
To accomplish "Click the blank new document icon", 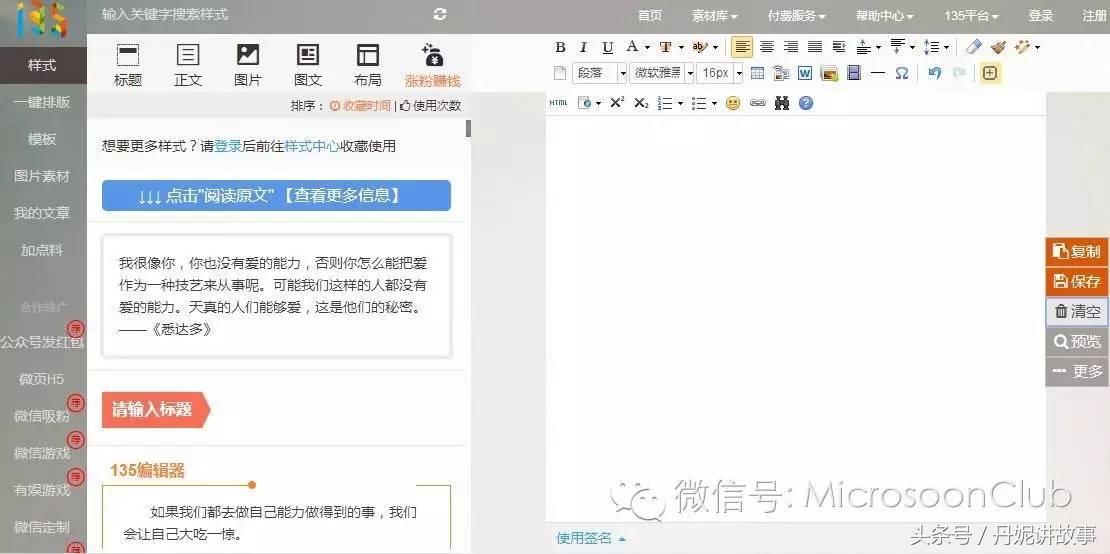I will (560, 73).
